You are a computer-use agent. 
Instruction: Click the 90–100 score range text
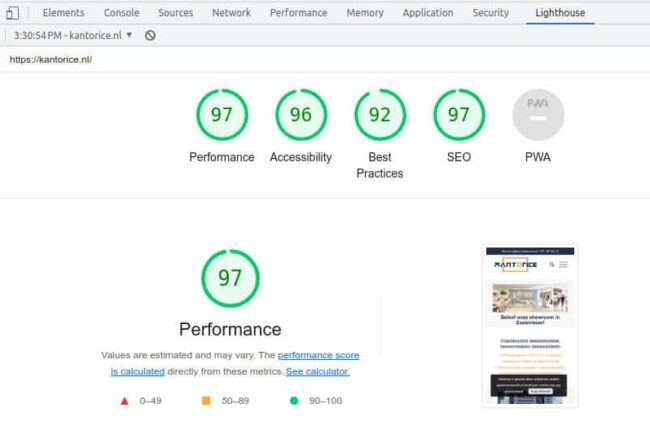[x=325, y=401]
